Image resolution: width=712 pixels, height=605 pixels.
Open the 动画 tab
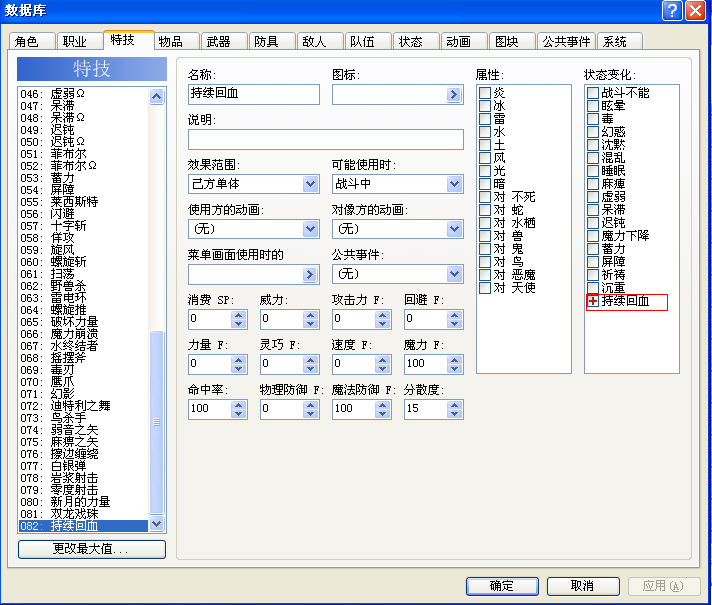coord(464,41)
